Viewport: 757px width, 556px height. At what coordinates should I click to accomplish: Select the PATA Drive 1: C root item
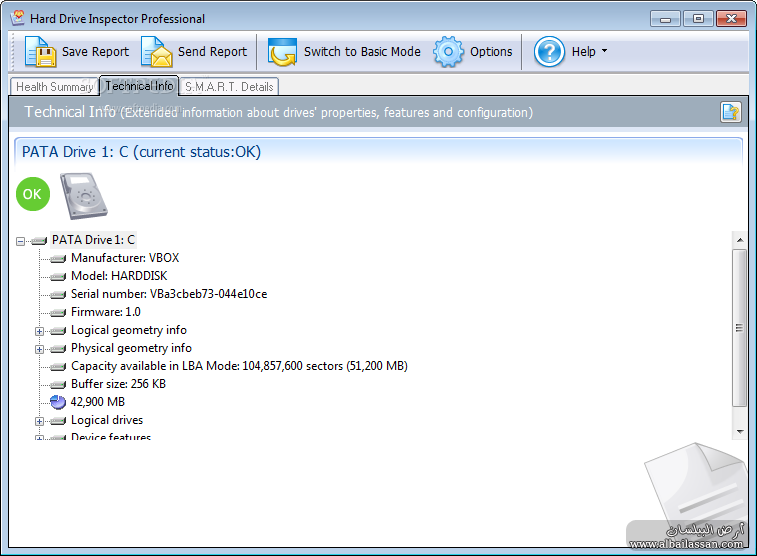[93, 240]
